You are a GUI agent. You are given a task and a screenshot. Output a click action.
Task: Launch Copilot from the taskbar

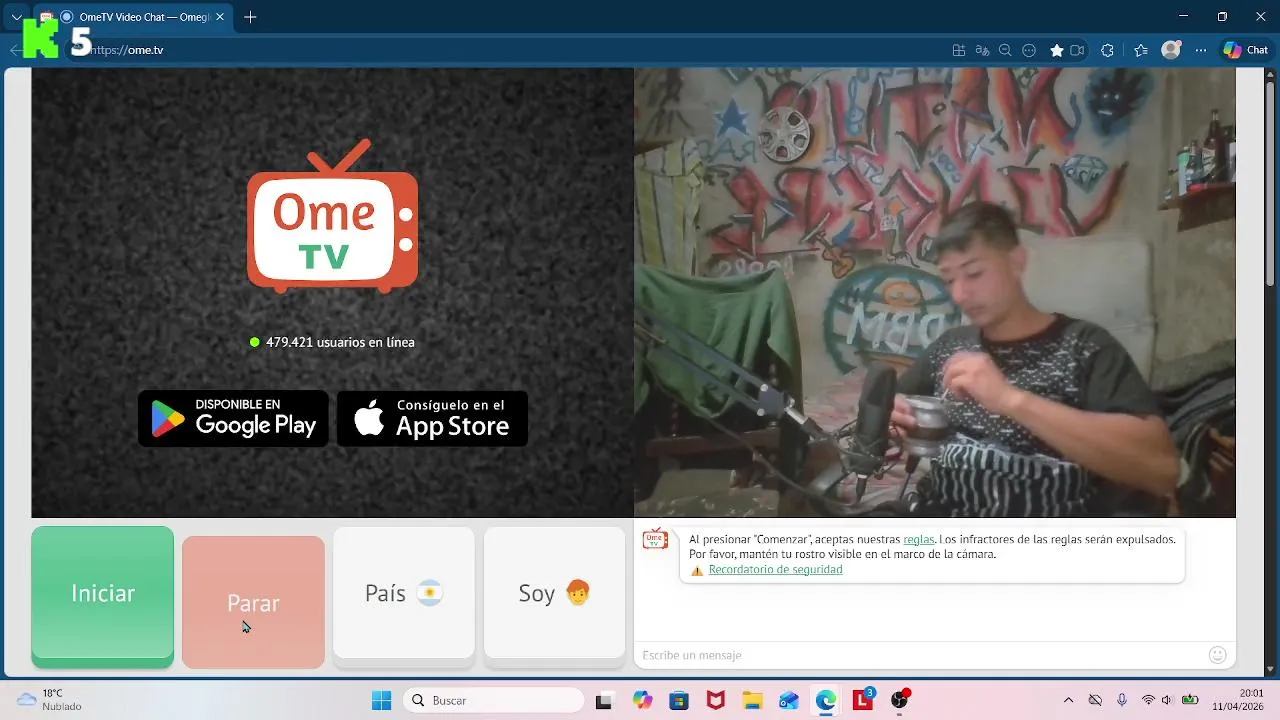click(642, 701)
